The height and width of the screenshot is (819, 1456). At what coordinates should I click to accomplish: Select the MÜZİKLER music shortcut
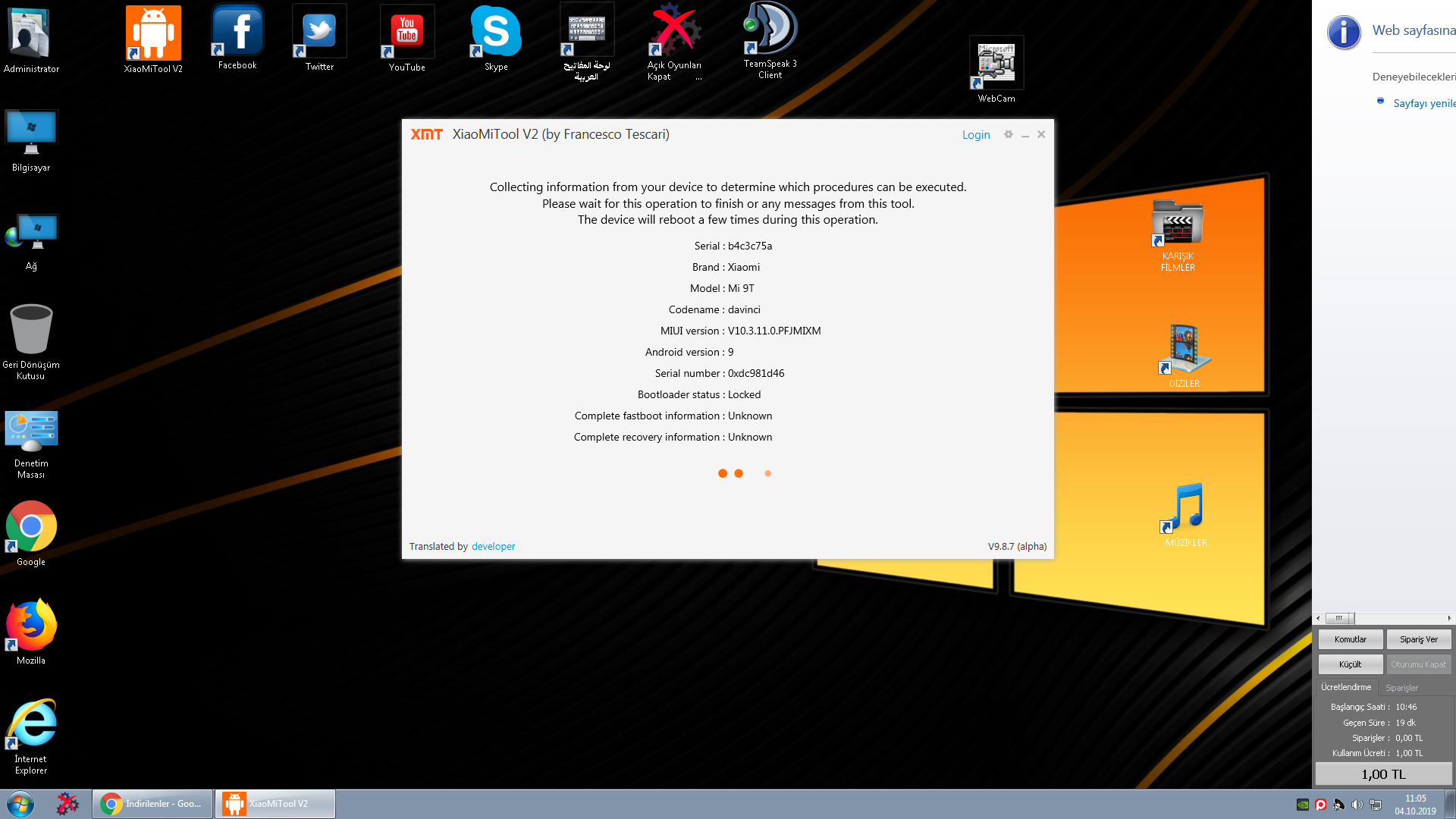1186,515
